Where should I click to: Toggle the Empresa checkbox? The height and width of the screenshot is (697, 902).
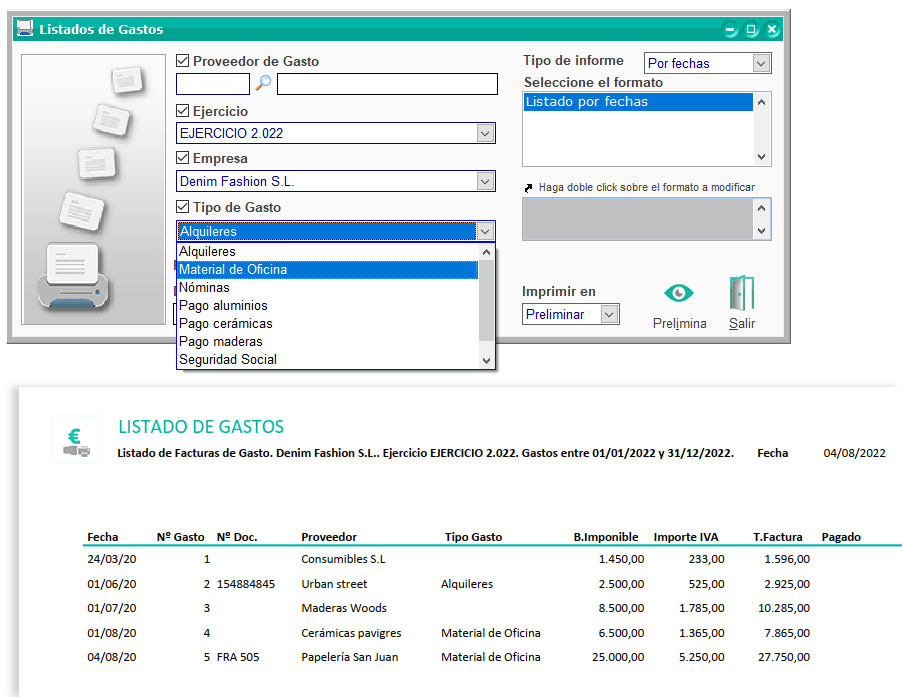pyautogui.click(x=182, y=158)
